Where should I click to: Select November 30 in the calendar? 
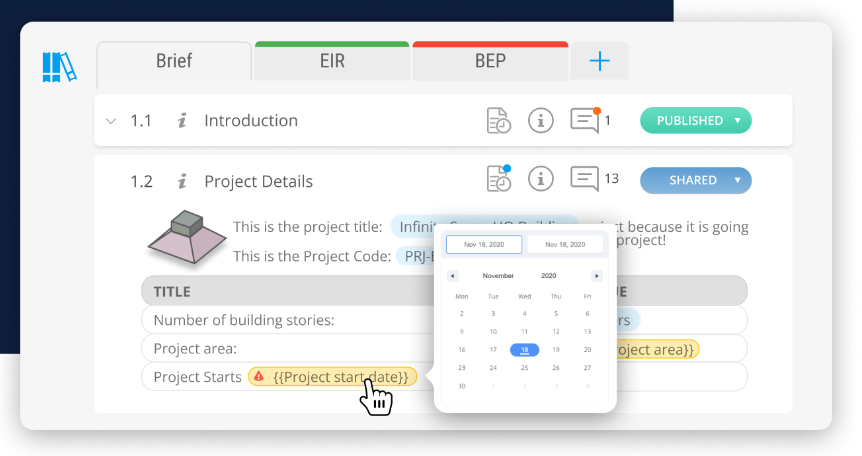click(x=462, y=386)
